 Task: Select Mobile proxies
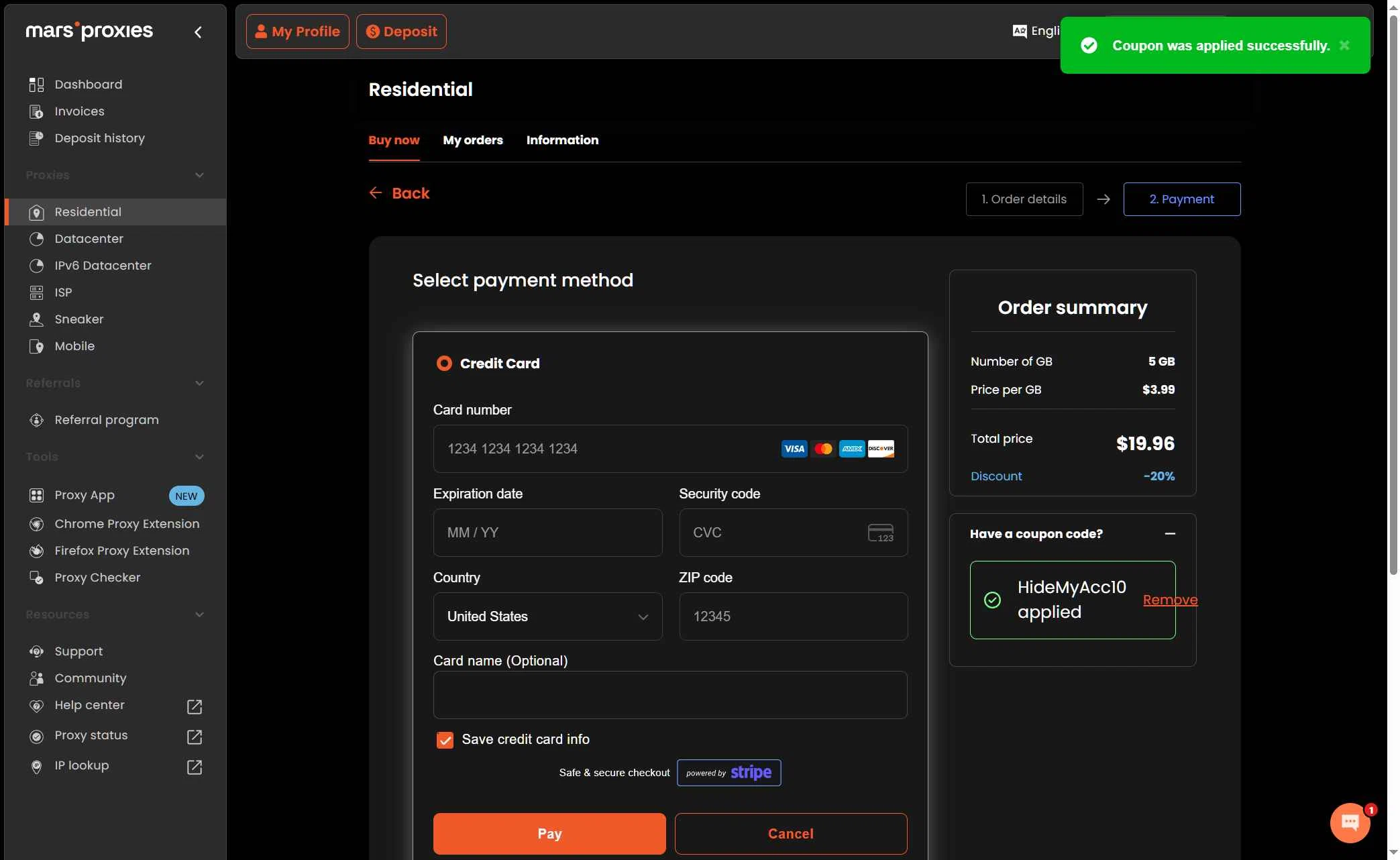pos(73,346)
